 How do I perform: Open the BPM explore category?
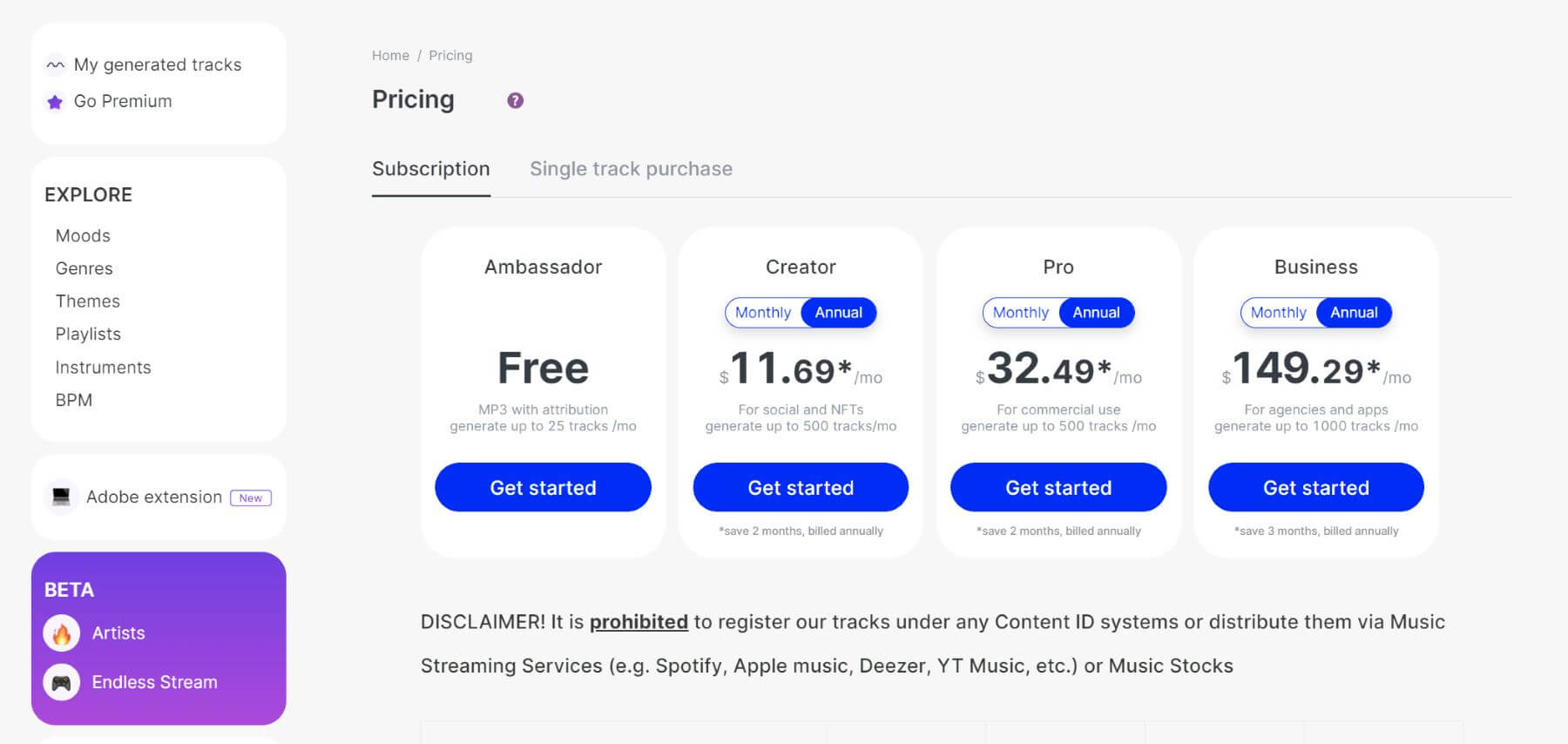(x=73, y=400)
